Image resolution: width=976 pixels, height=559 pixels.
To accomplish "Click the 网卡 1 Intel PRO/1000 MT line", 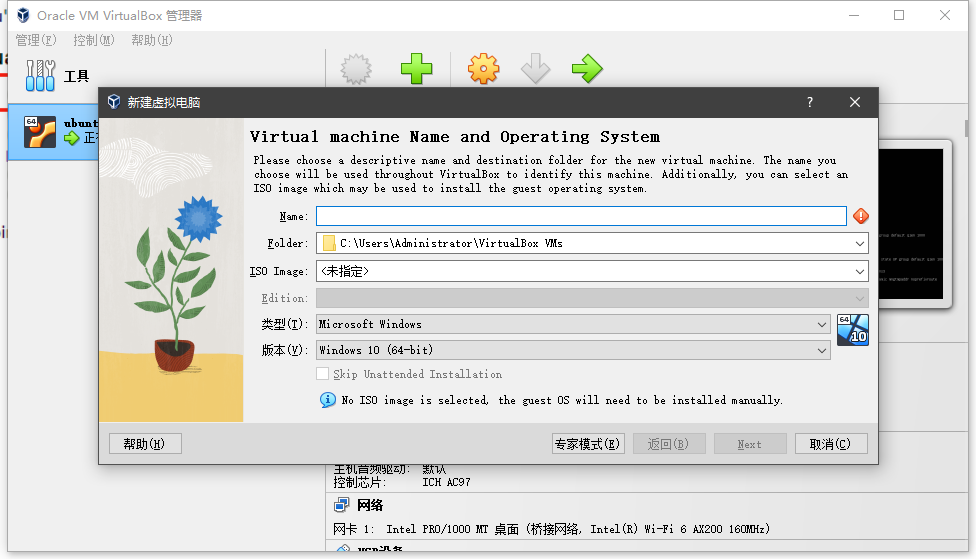I will point(551,529).
